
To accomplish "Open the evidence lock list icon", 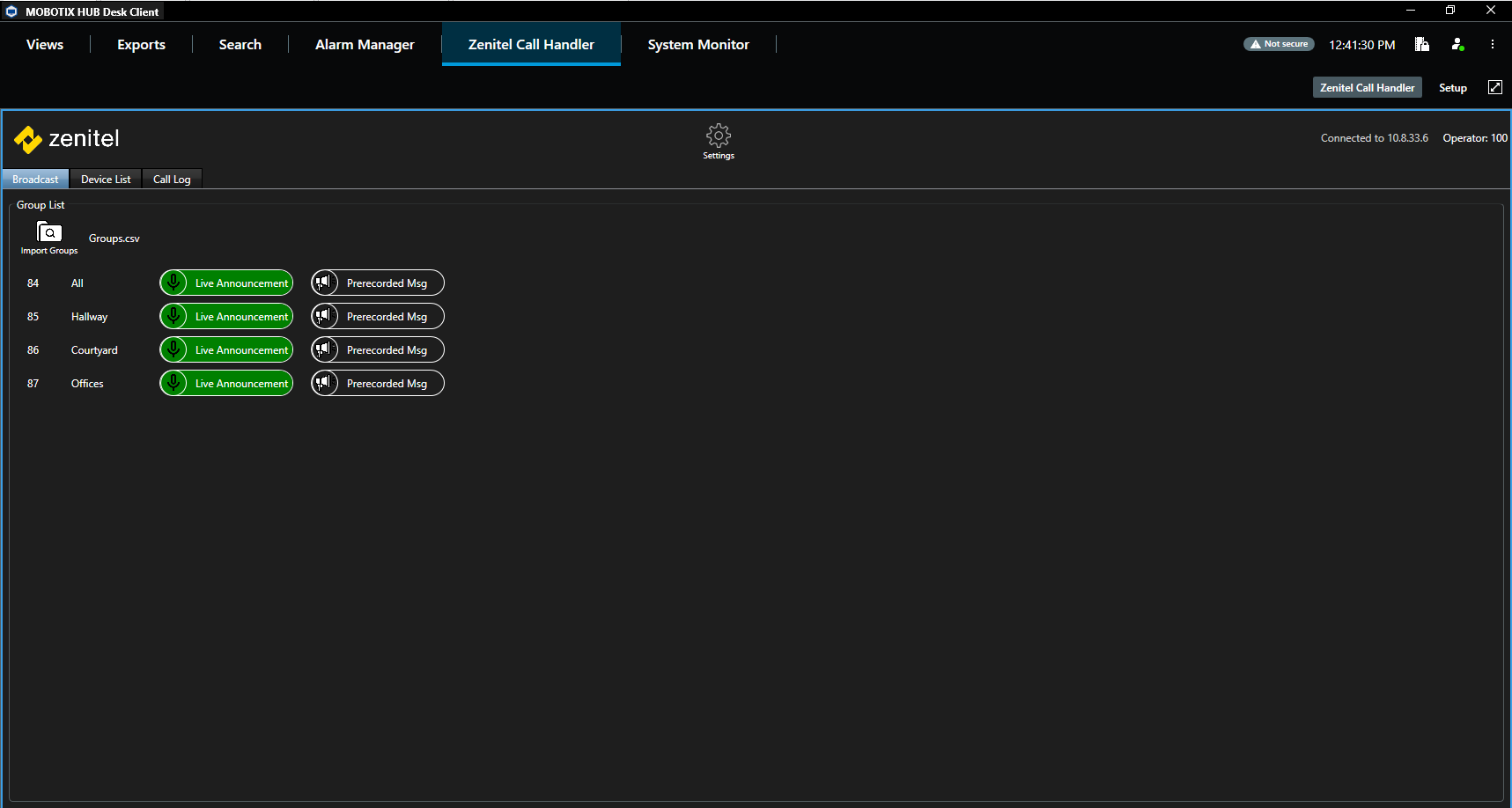I will pos(1421,44).
